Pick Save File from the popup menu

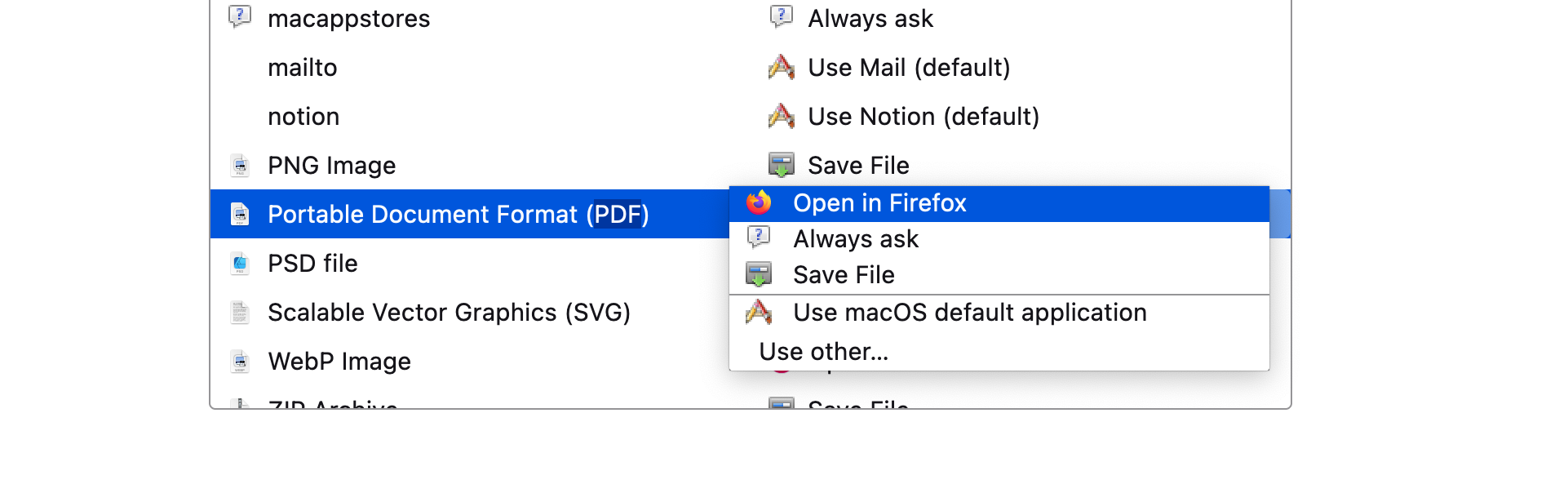tap(844, 275)
